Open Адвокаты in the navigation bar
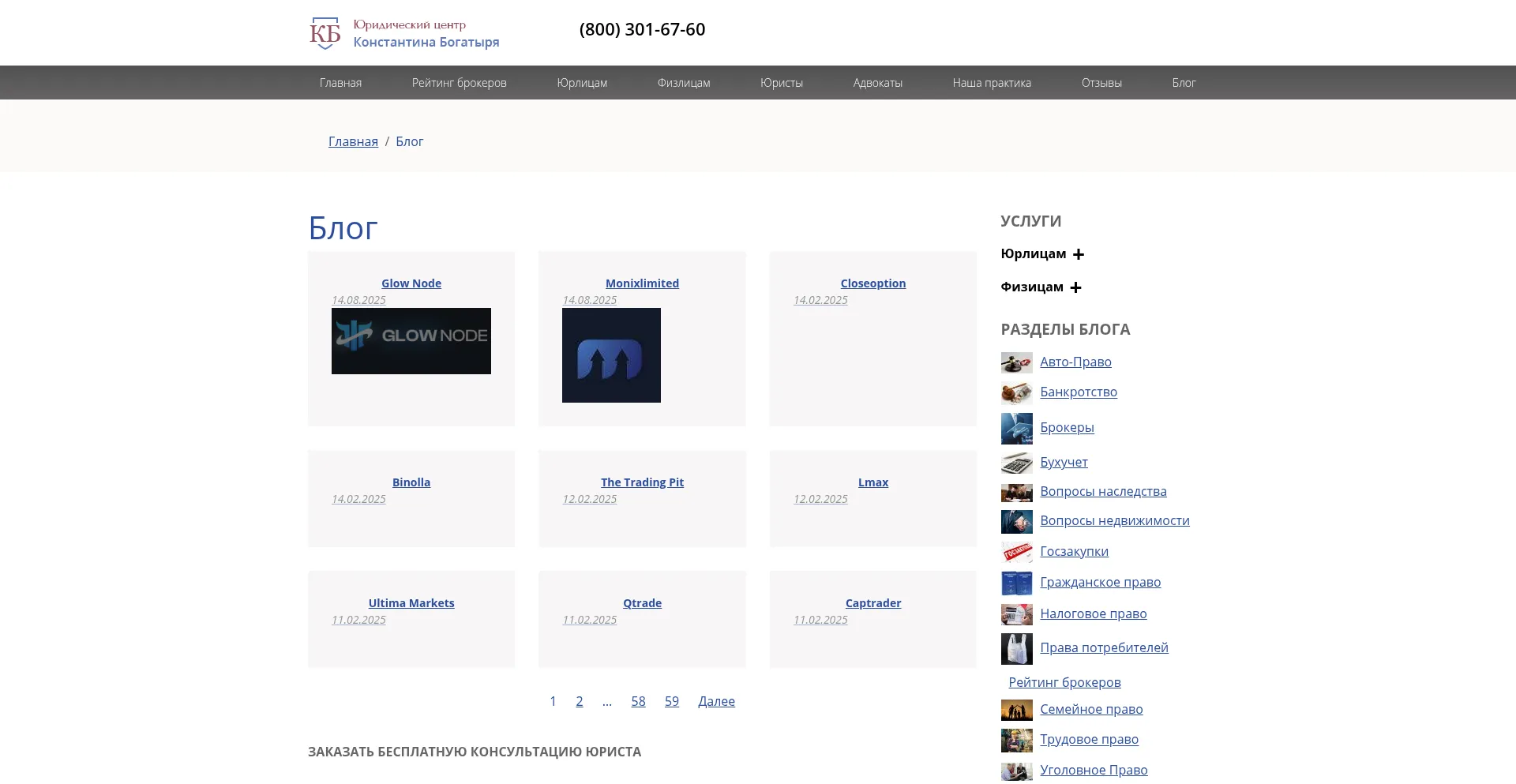 point(877,83)
